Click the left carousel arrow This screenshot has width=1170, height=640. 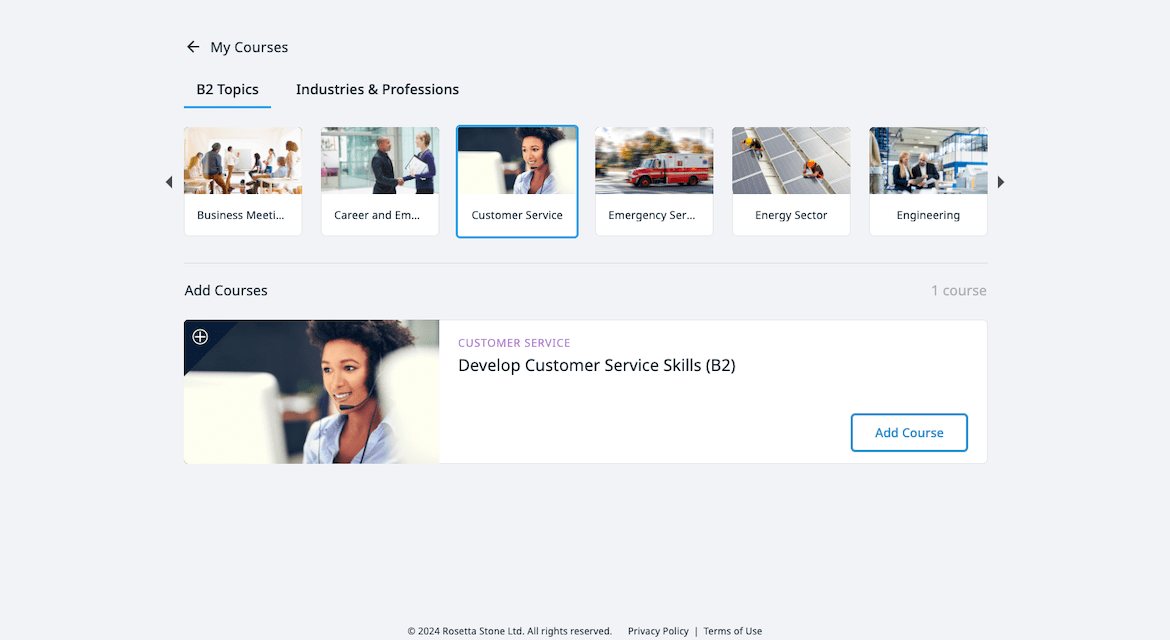point(168,181)
